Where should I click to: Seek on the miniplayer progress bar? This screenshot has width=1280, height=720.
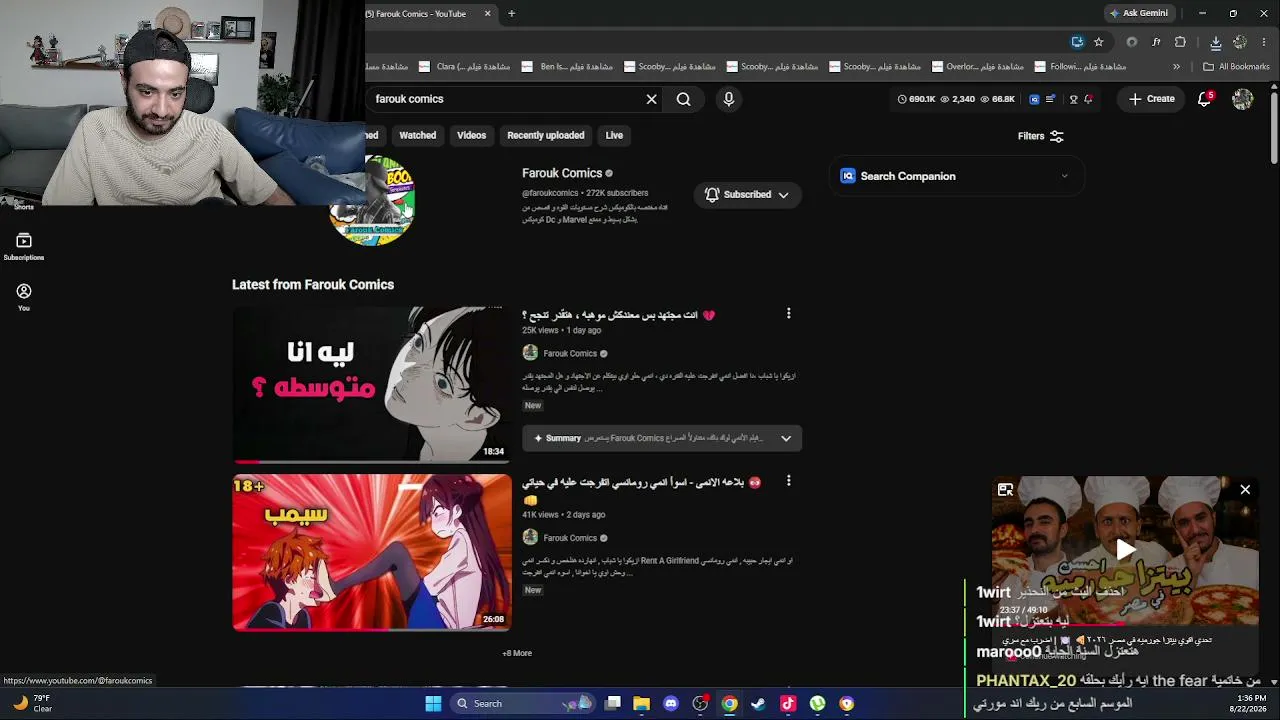pos(1125,626)
